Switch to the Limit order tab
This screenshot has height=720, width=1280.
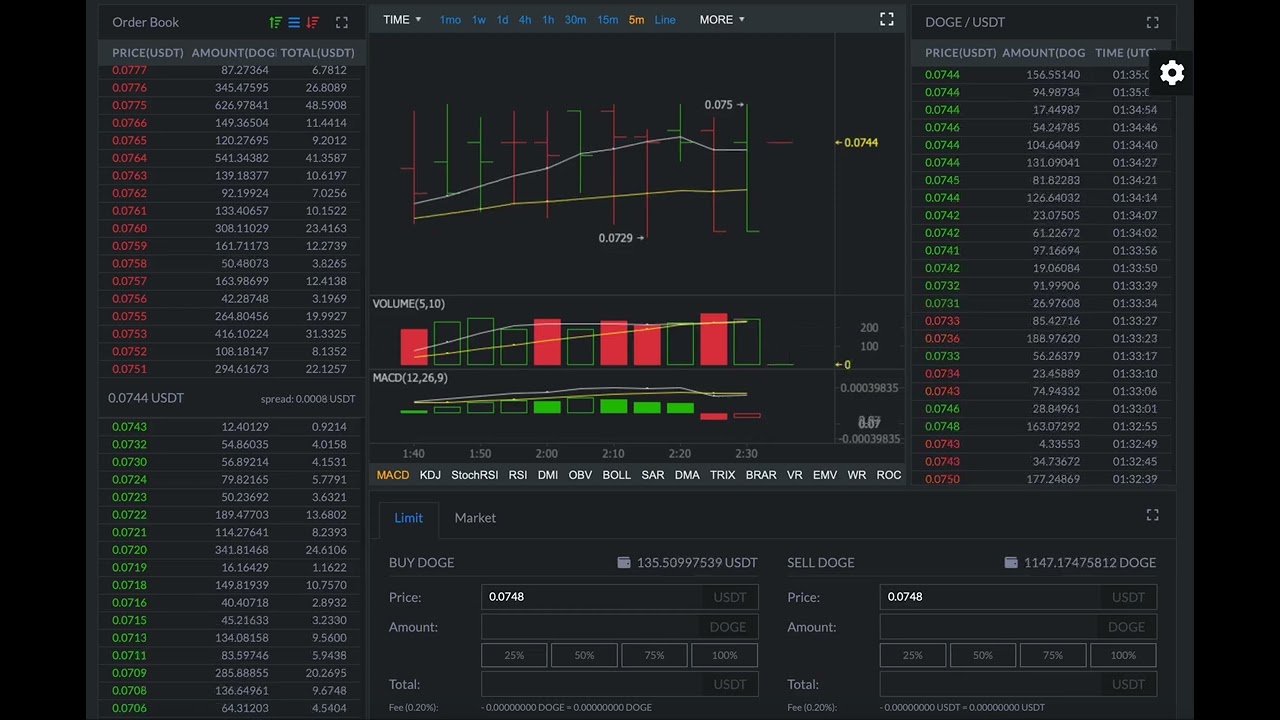pyautogui.click(x=408, y=518)
